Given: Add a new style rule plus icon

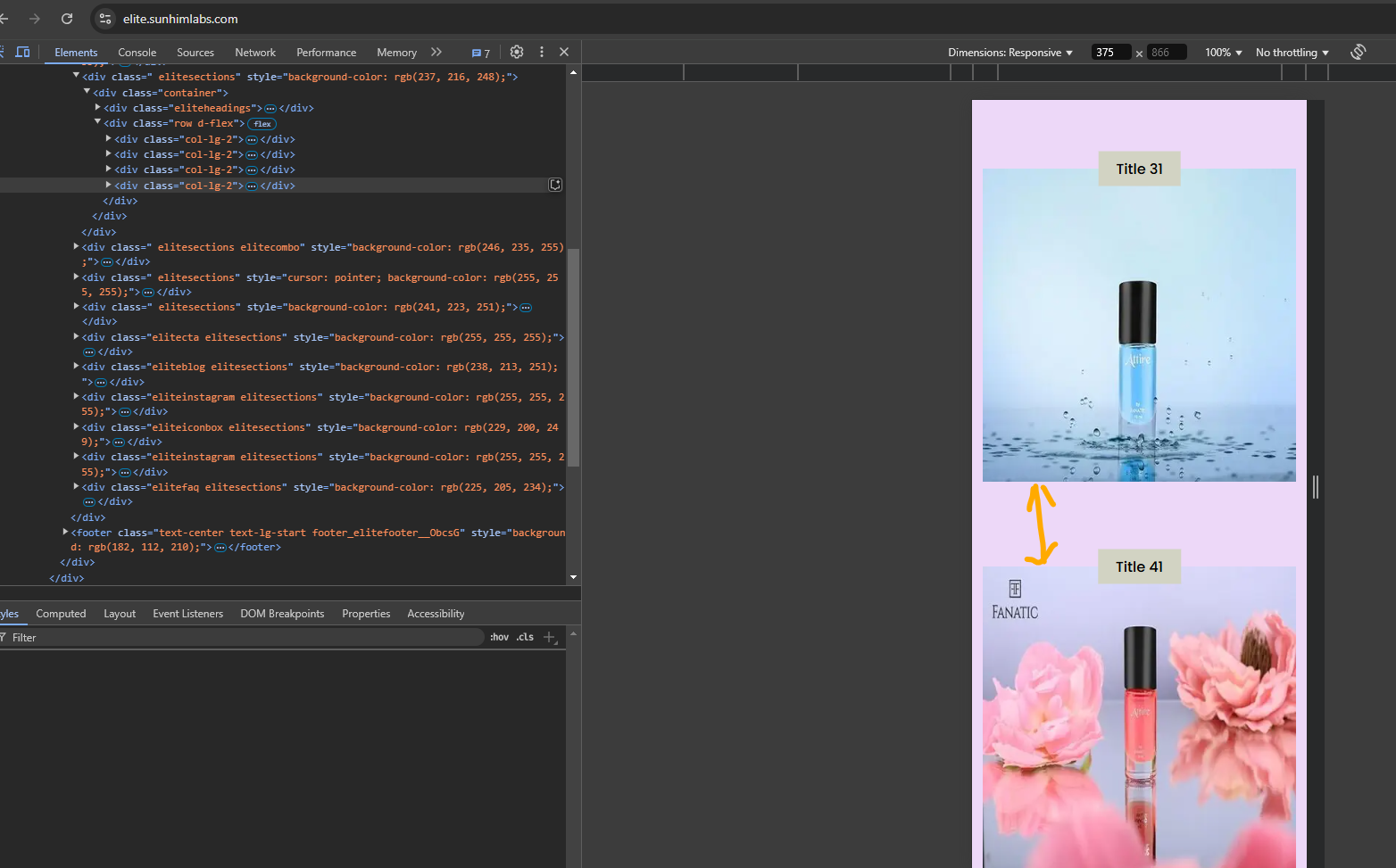Looking at the screenshot, I should [550, 637].
